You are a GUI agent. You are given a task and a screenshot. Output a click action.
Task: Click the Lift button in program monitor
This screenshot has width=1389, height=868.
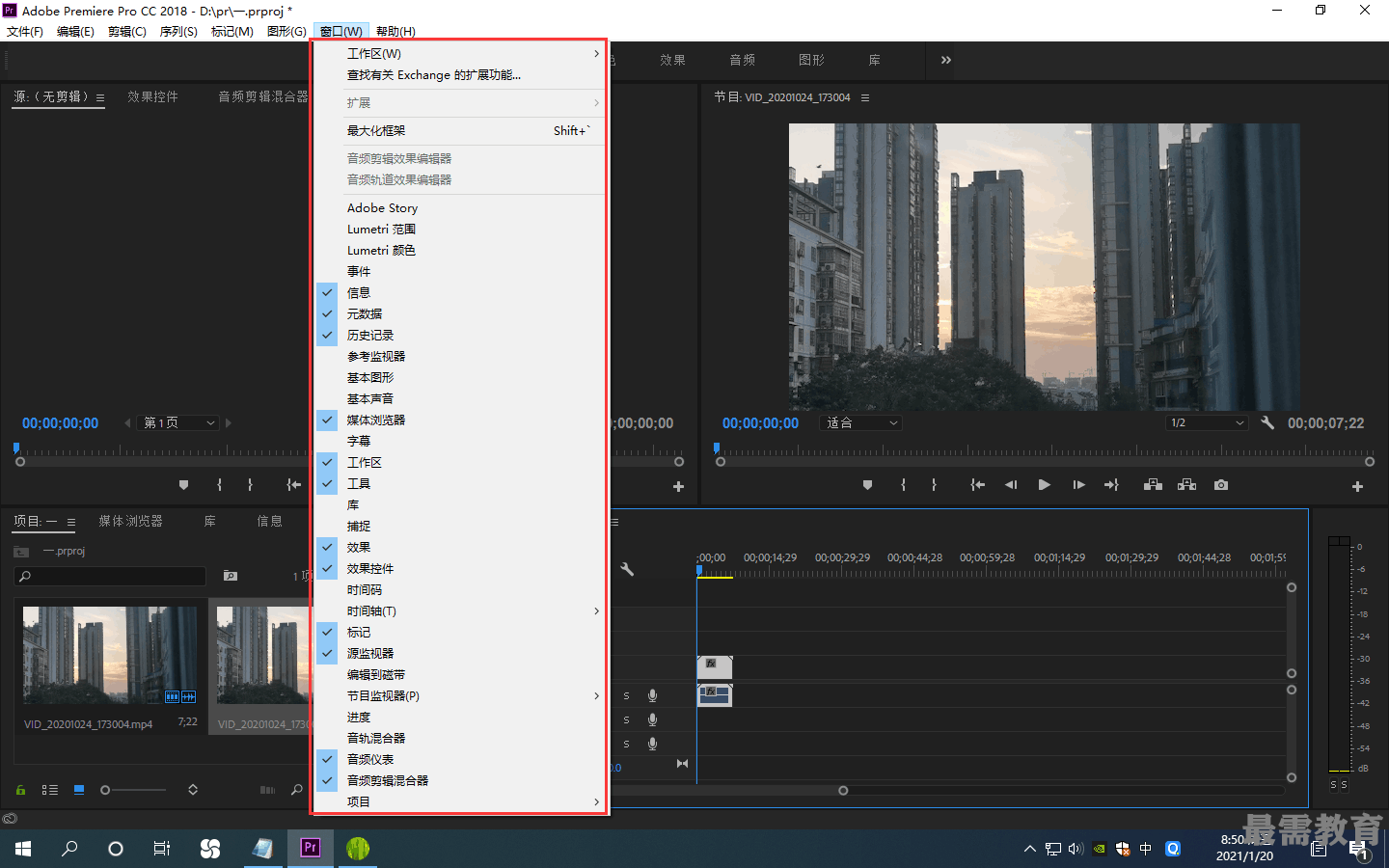[x=1153, y=485]
